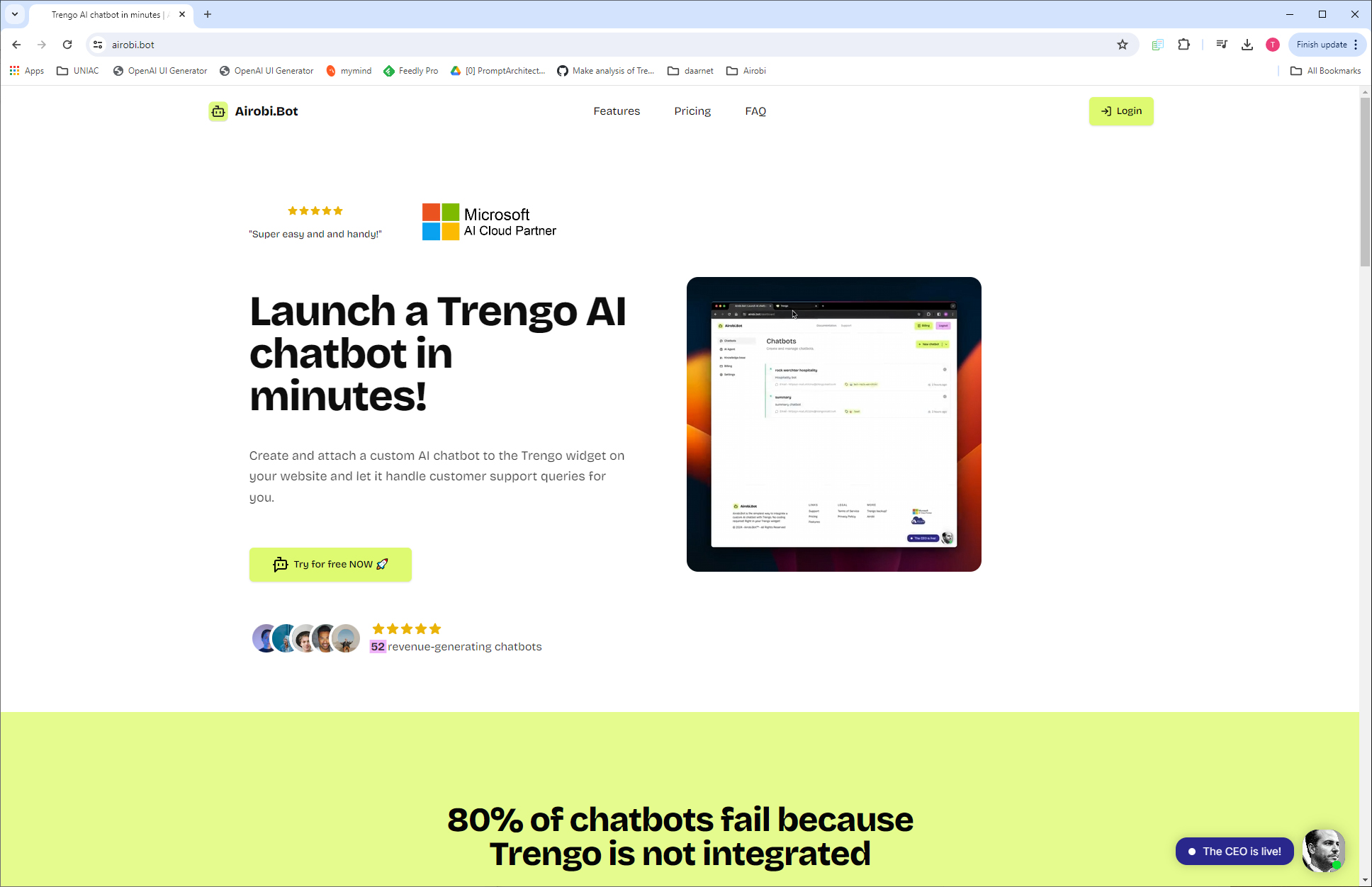Click the five-star rating toggle area

pos(315,210)
